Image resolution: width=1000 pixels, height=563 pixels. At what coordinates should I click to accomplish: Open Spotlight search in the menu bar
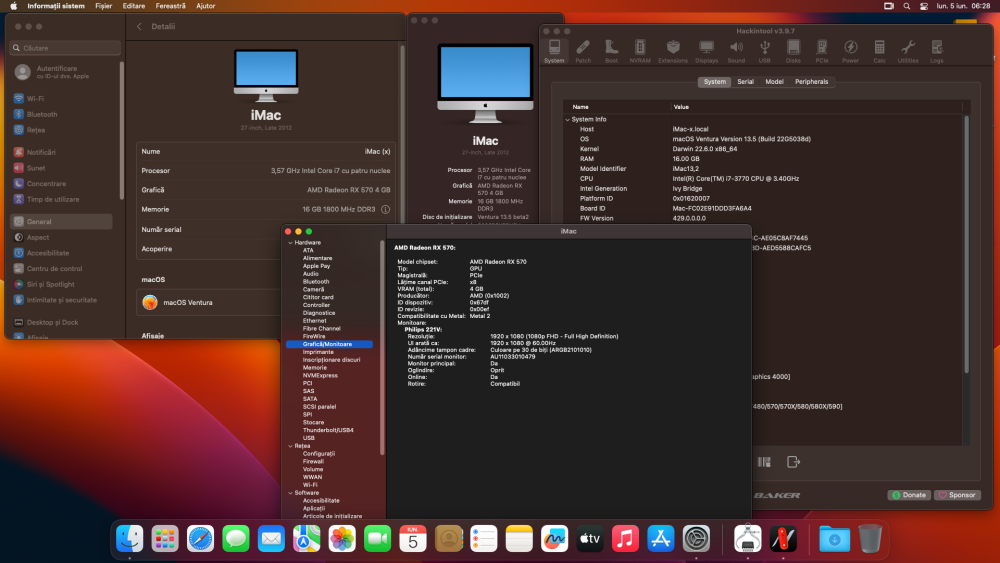(906, 6)
